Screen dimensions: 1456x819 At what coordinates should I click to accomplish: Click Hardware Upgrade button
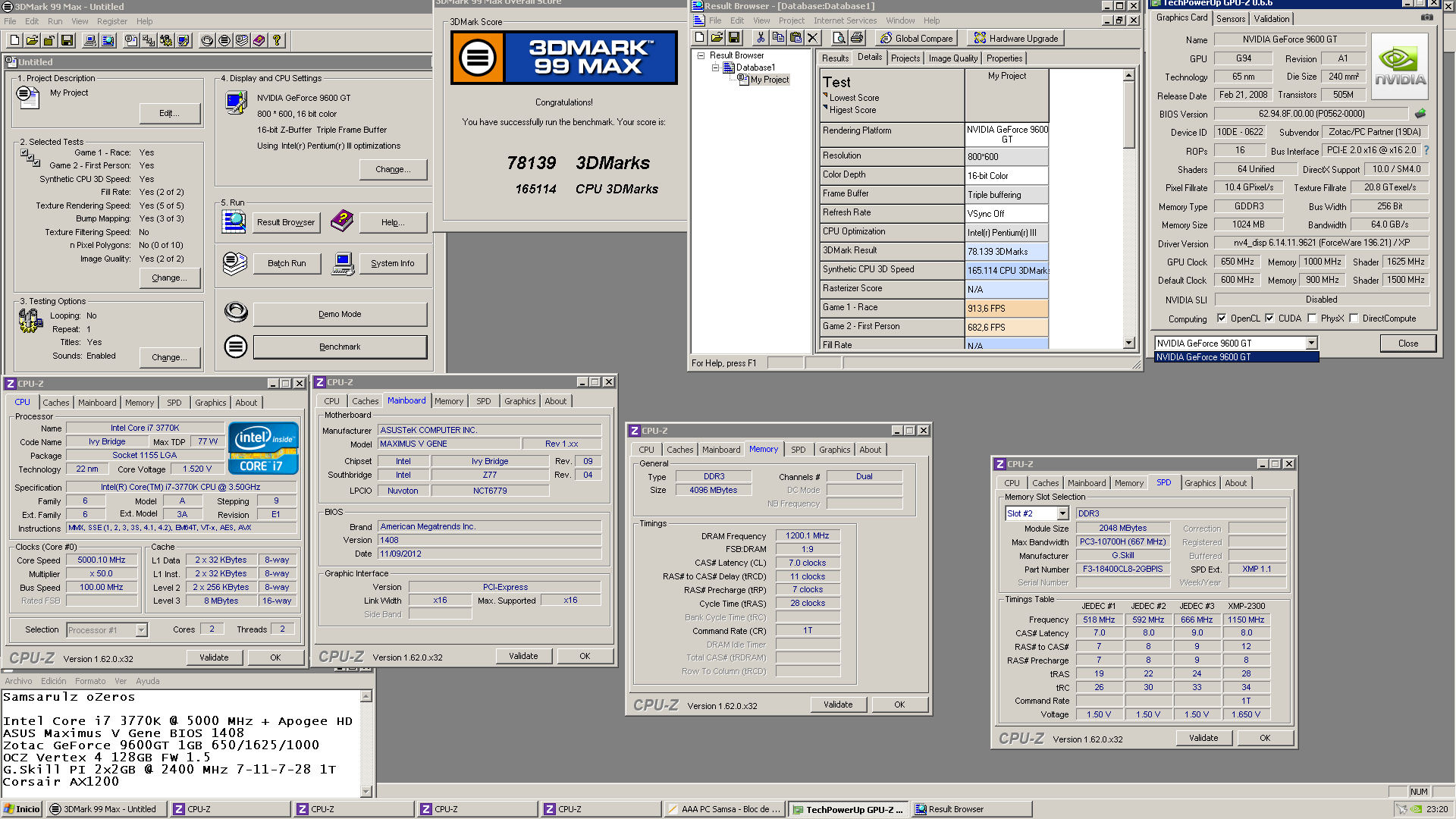click(1016, 38)
